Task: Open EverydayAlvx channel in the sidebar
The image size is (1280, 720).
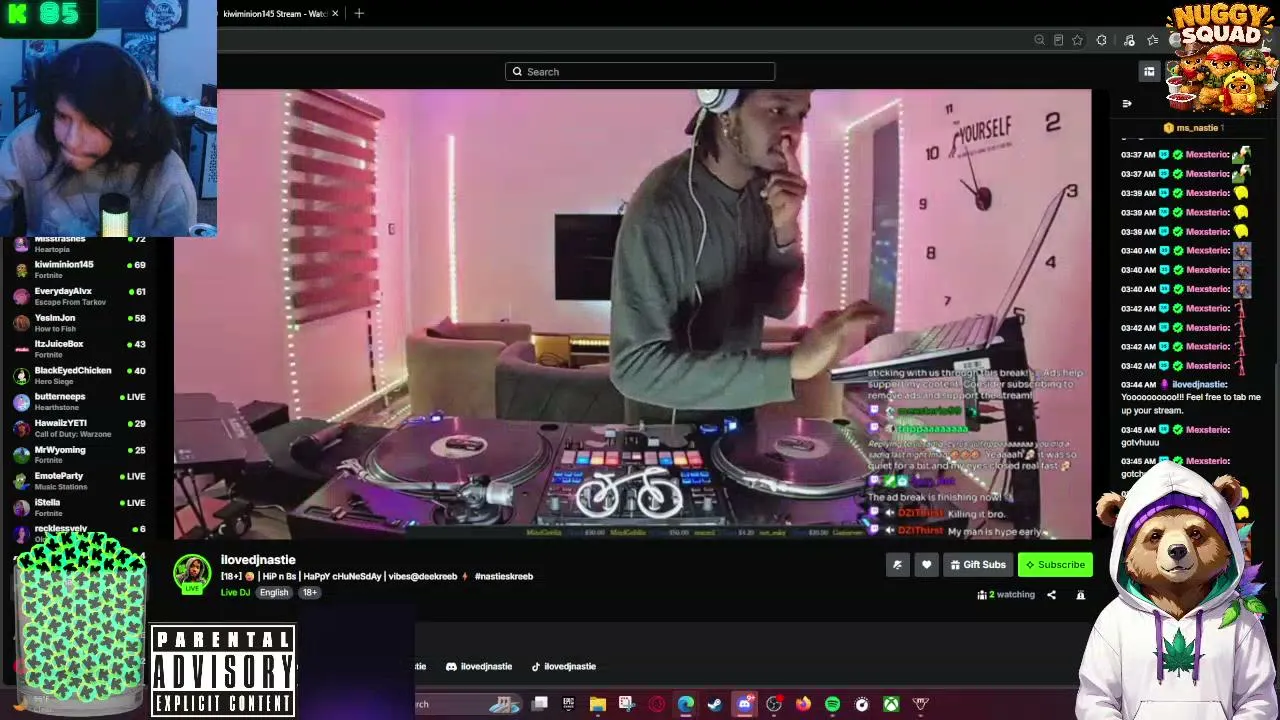Action: pos(80,296)
